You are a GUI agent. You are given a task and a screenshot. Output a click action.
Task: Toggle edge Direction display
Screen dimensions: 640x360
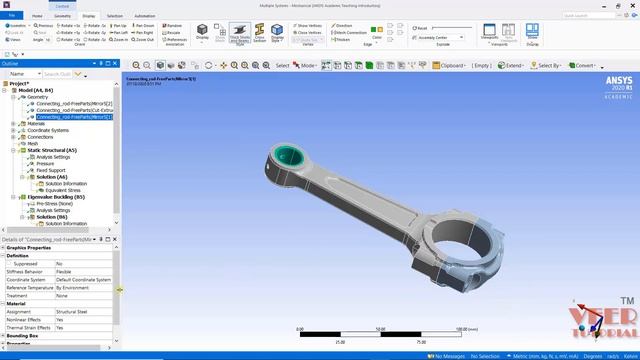coord(340,26)
